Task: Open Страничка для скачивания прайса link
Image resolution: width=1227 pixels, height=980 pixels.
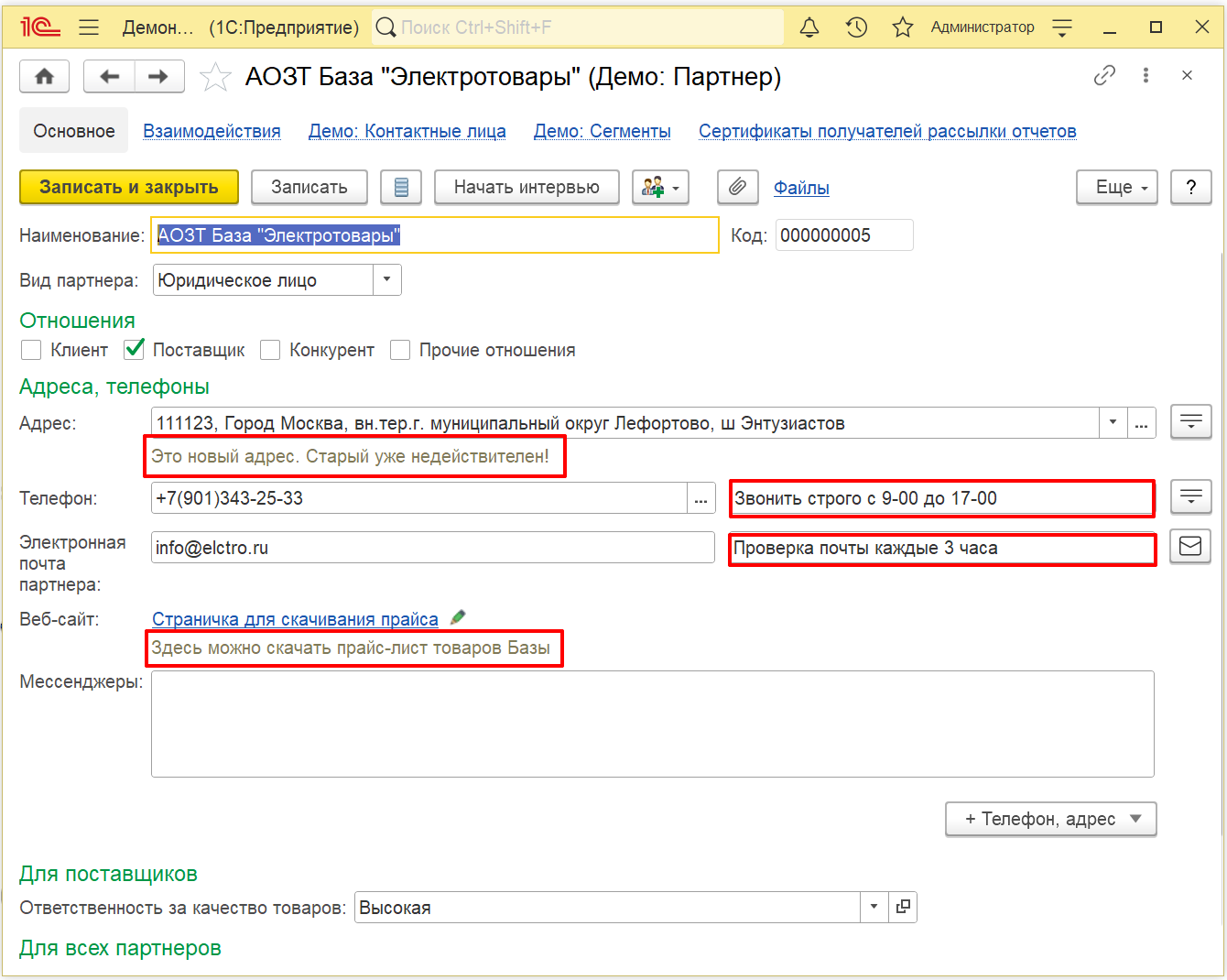Action: [295, 619]
